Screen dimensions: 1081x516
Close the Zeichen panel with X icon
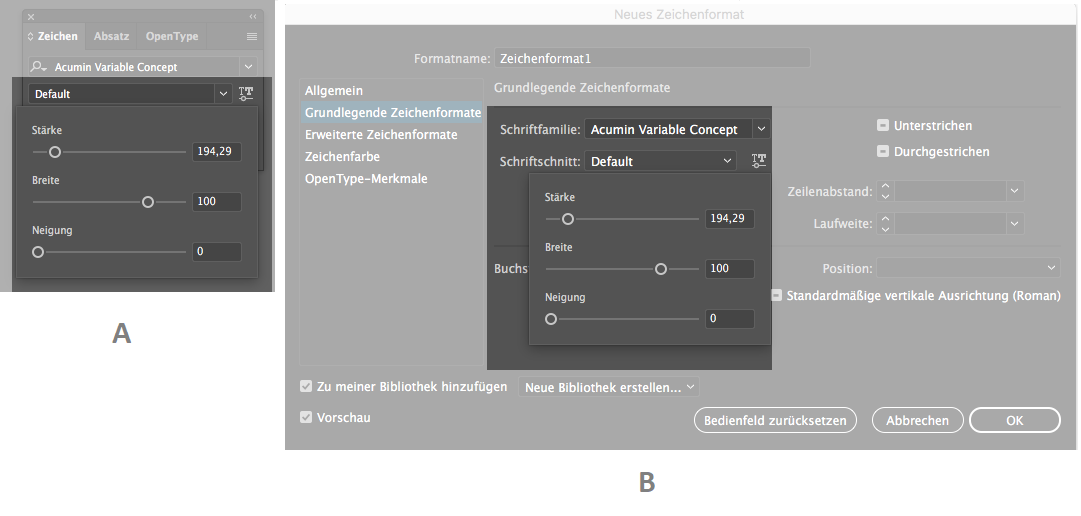[31, 17]
